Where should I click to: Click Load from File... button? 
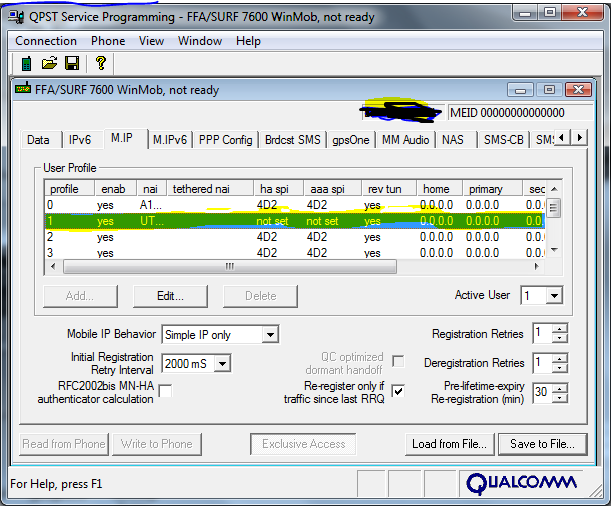click(450, 444)
